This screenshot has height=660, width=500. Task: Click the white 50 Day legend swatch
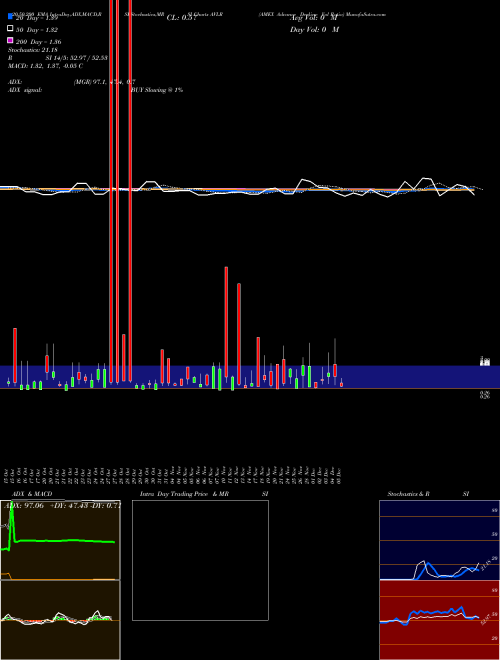(10, 28)
